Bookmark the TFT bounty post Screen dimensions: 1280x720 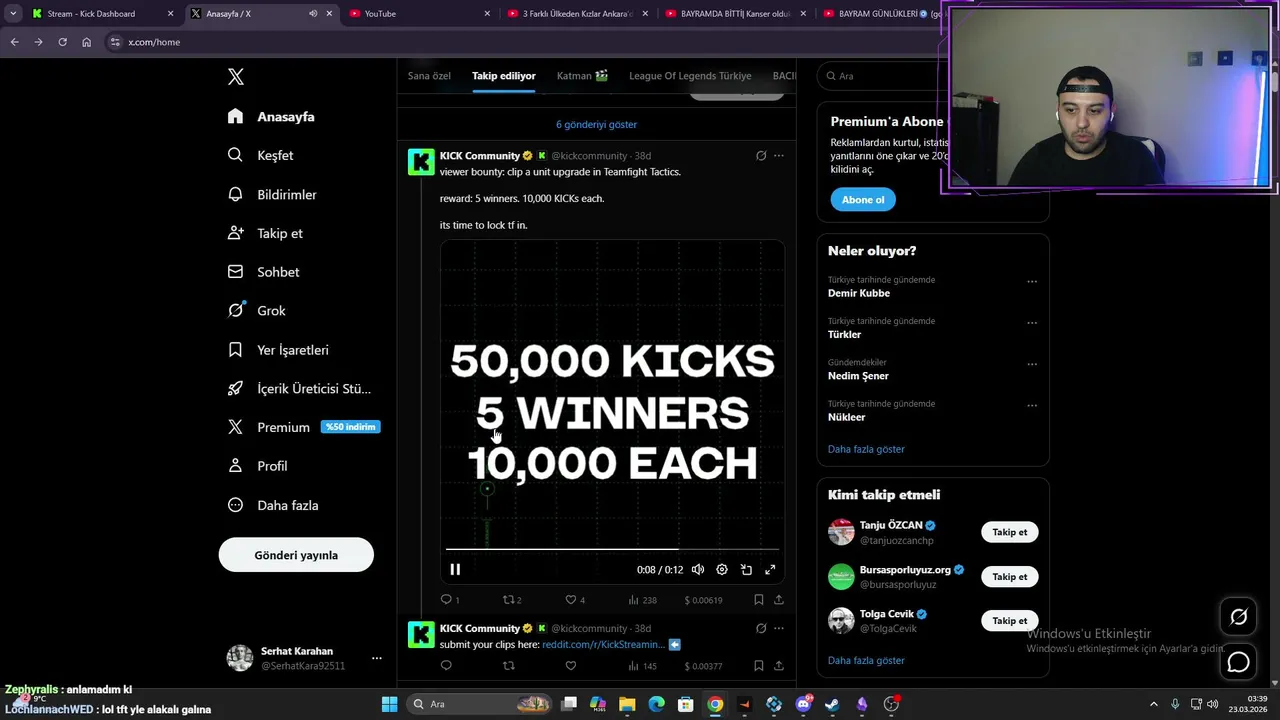coord(758,600)
